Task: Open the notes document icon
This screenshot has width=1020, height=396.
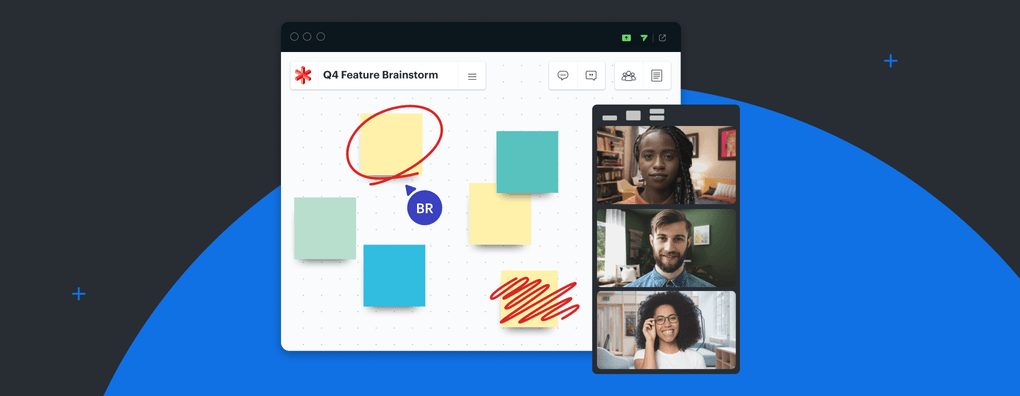Action: coord(656,75)
